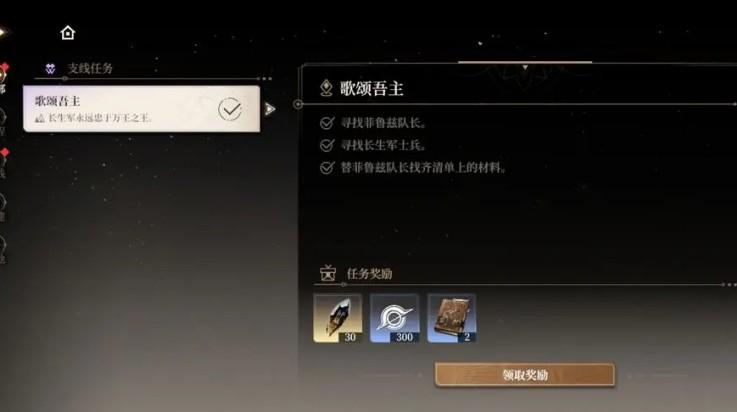Click the down triangle above quest detail panel

coord(525,68)
